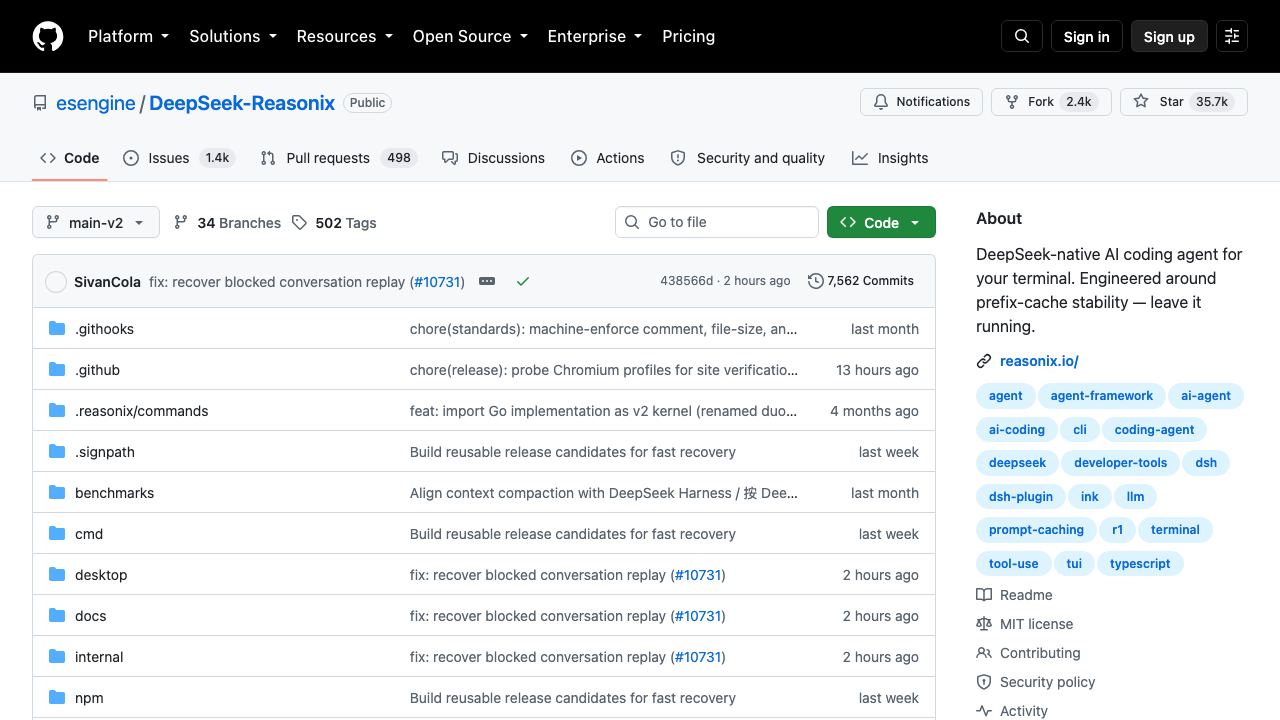Click the Contributing people icon

point(984,653)
